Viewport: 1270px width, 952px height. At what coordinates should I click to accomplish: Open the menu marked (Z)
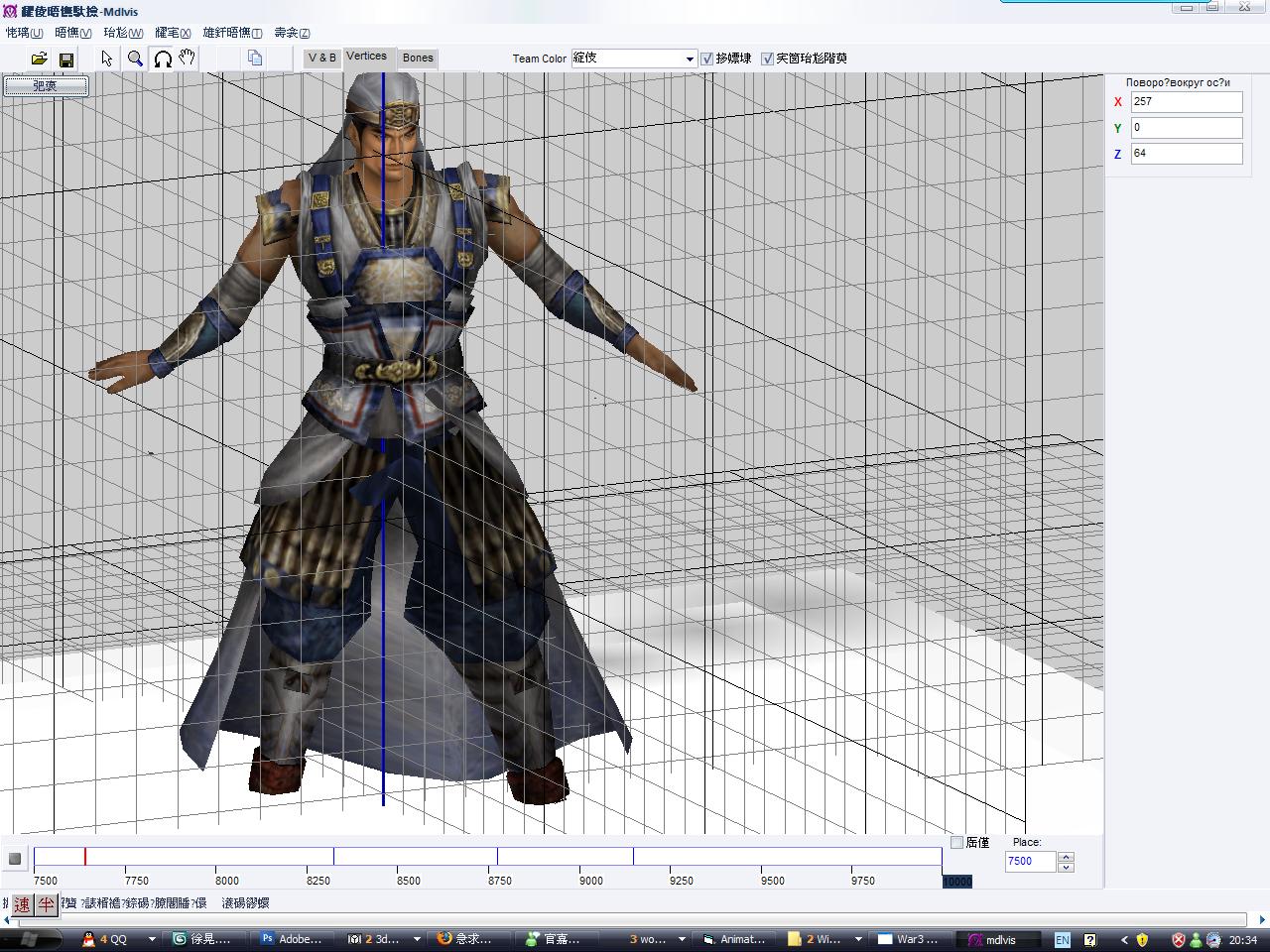point(292,33)
